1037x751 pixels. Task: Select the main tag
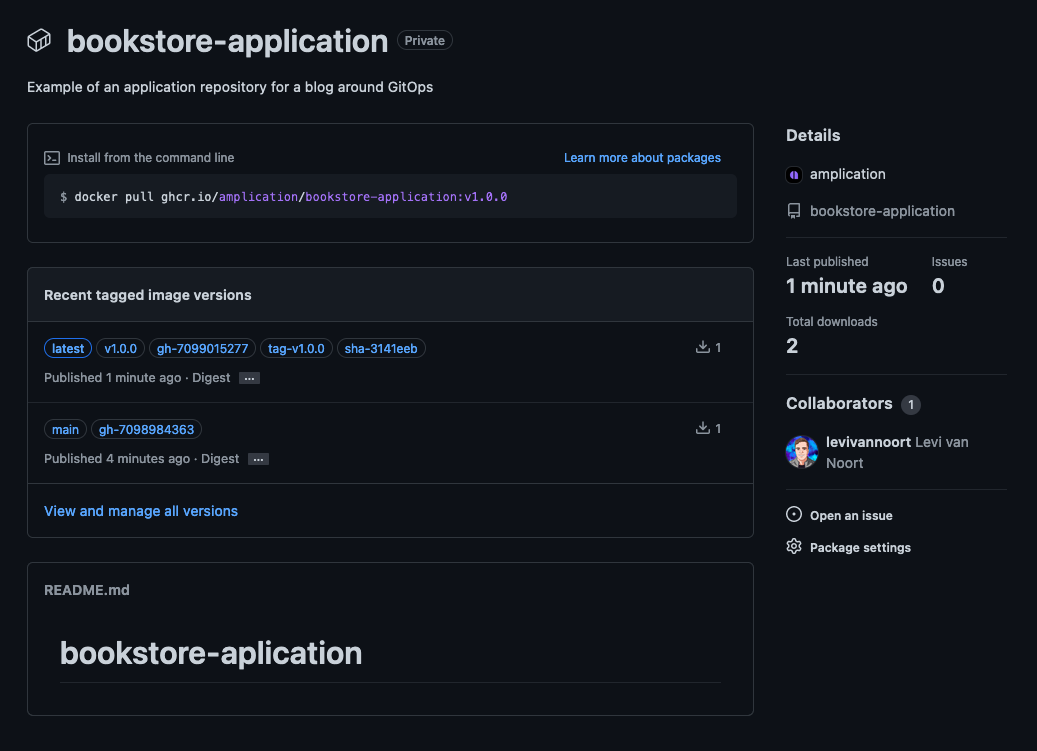coord(65,430)
